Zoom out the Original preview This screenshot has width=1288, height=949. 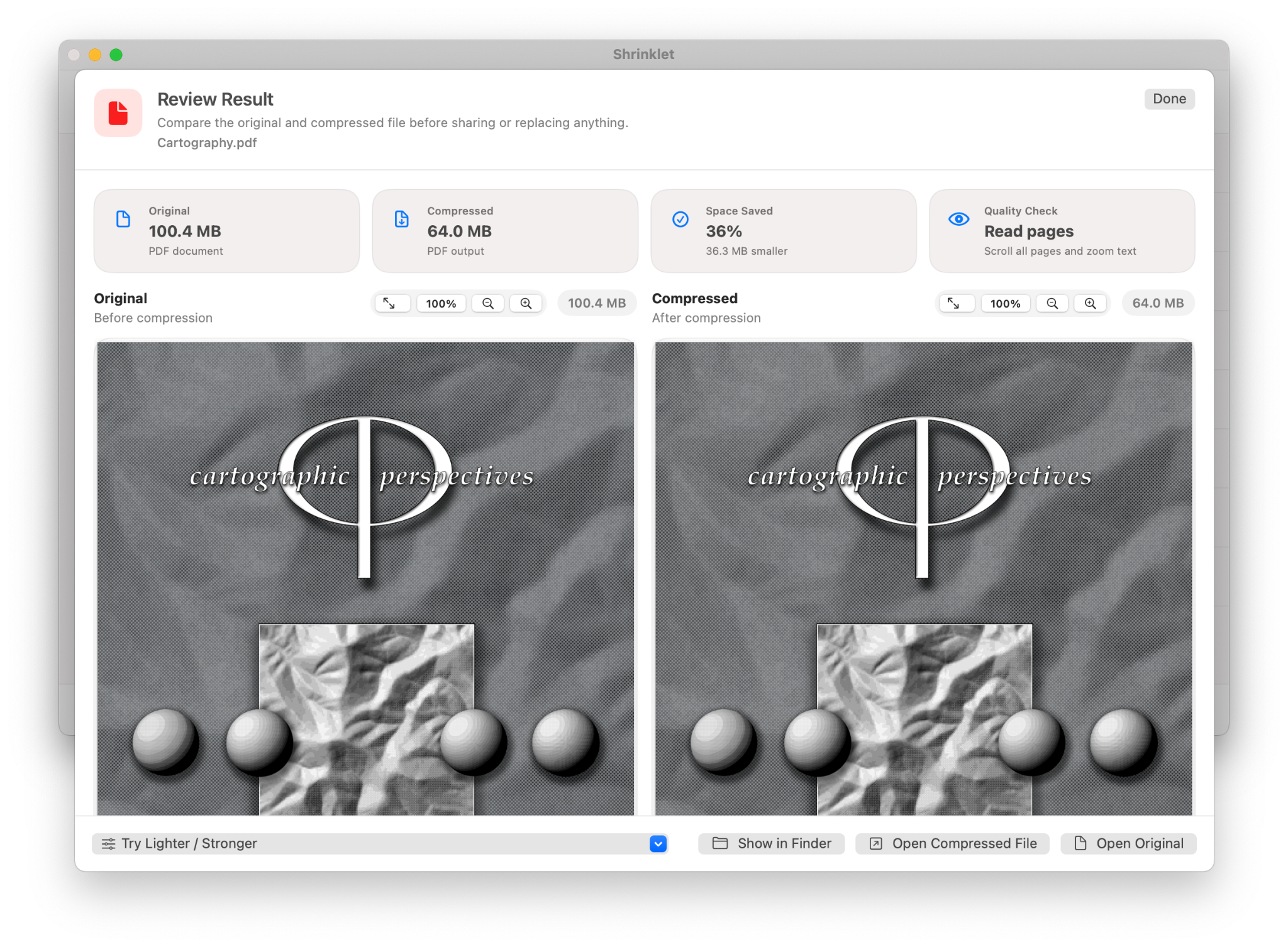pyautogui.click(x=487, y=303)
